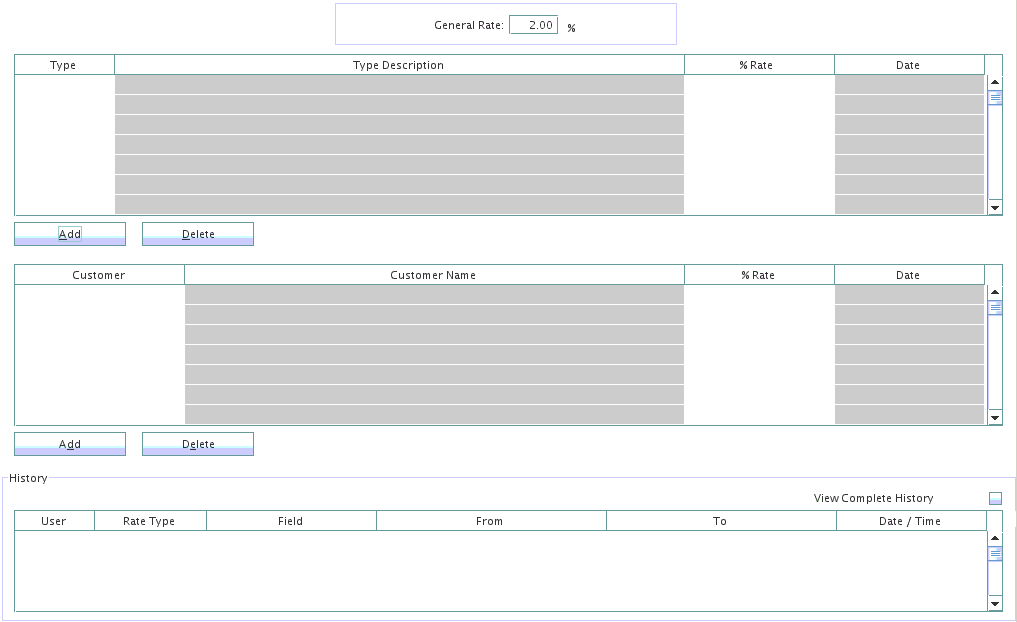Click the Type table scrollbar thumb
The image size is (1017, 622).
point(995,98)
